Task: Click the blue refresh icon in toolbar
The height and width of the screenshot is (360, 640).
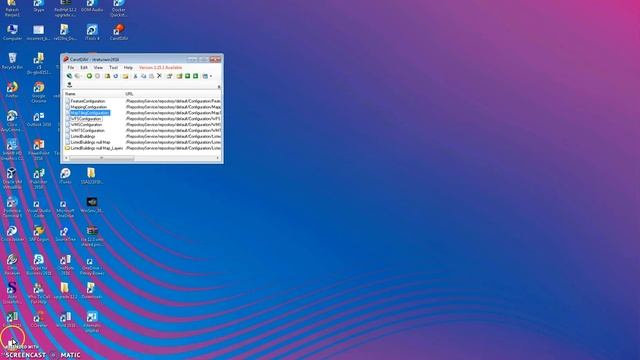Action: click(x=116, y=76)
